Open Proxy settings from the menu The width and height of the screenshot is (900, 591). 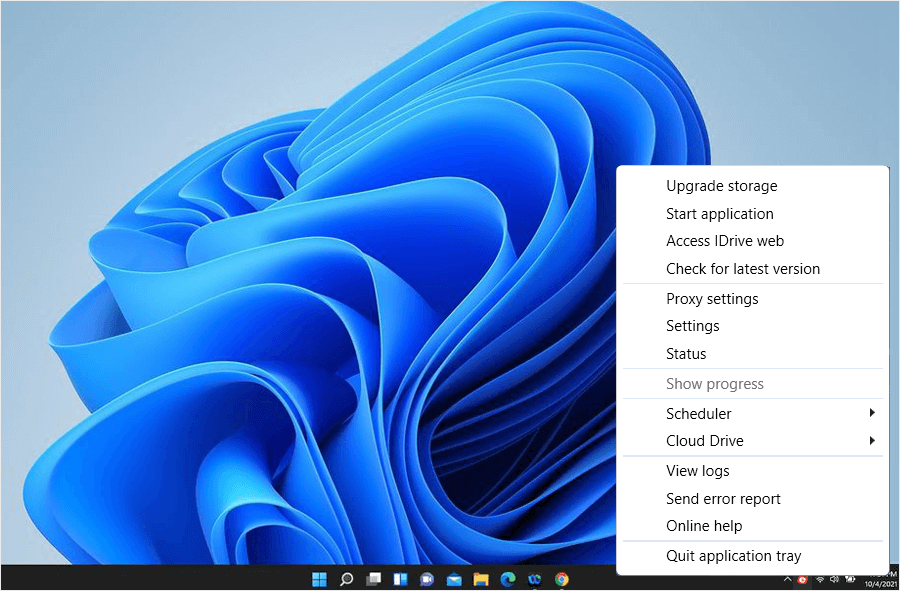point(712,299)
